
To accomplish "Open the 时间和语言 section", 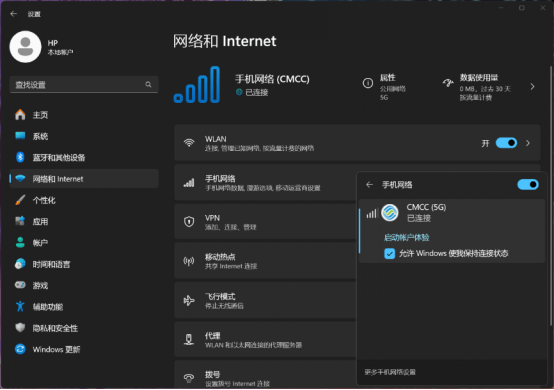I will [x=84, y=264].
